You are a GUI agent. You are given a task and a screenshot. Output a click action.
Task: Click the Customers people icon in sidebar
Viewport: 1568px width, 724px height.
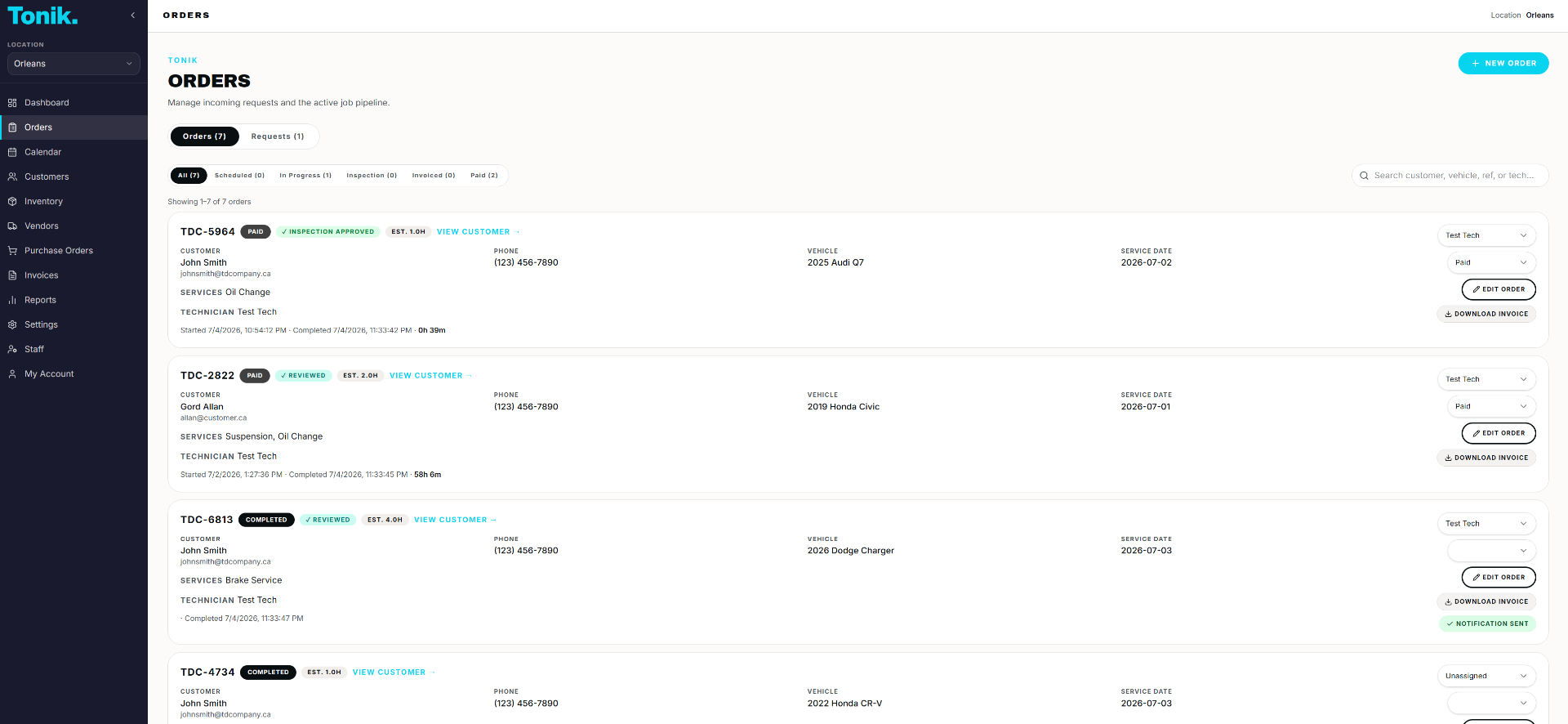tap(12, 177)
